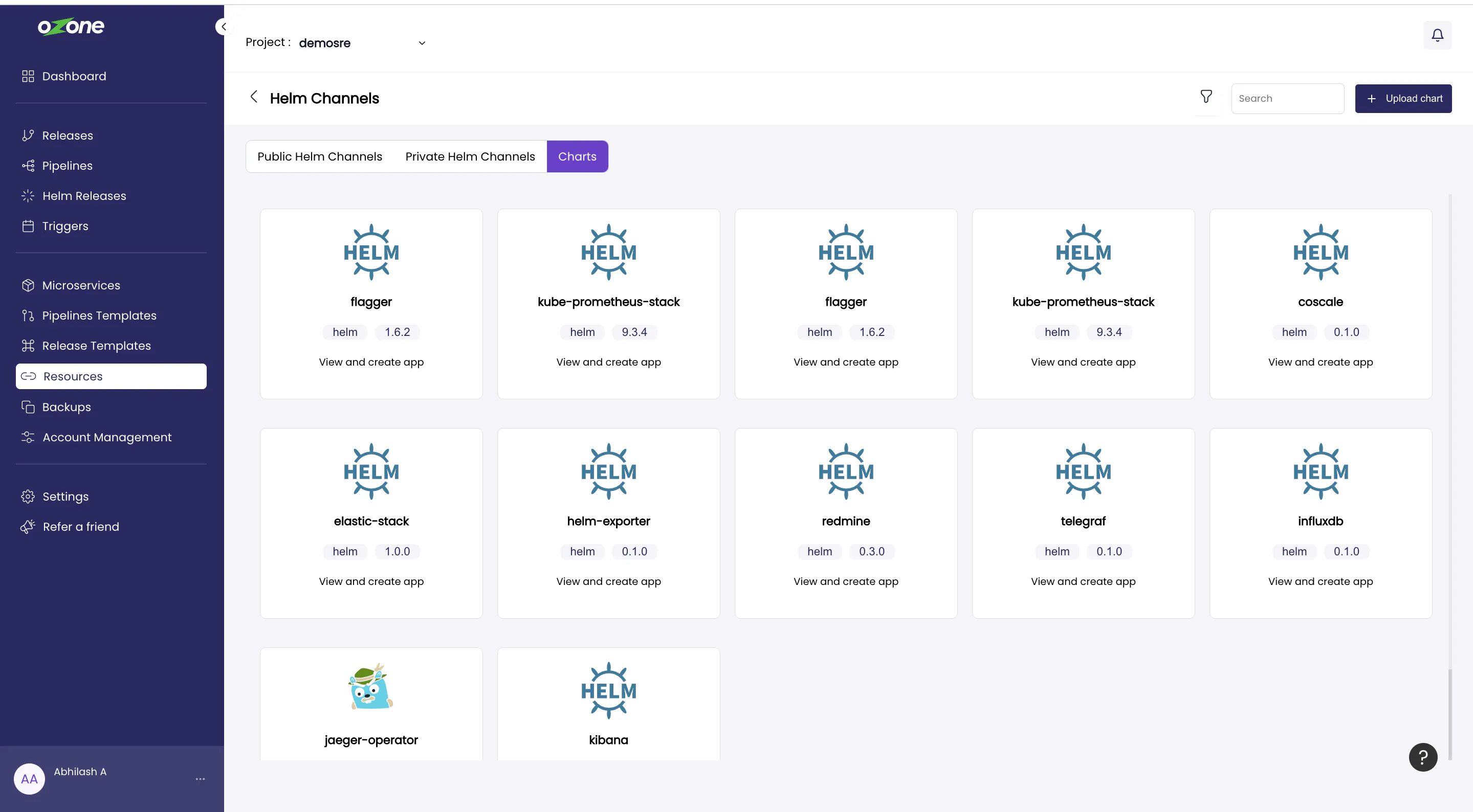This screenshot has width=1473, height=812.
Task: Click the 0.1.0 version on influxdb card
Action: tap(1346, 551)
